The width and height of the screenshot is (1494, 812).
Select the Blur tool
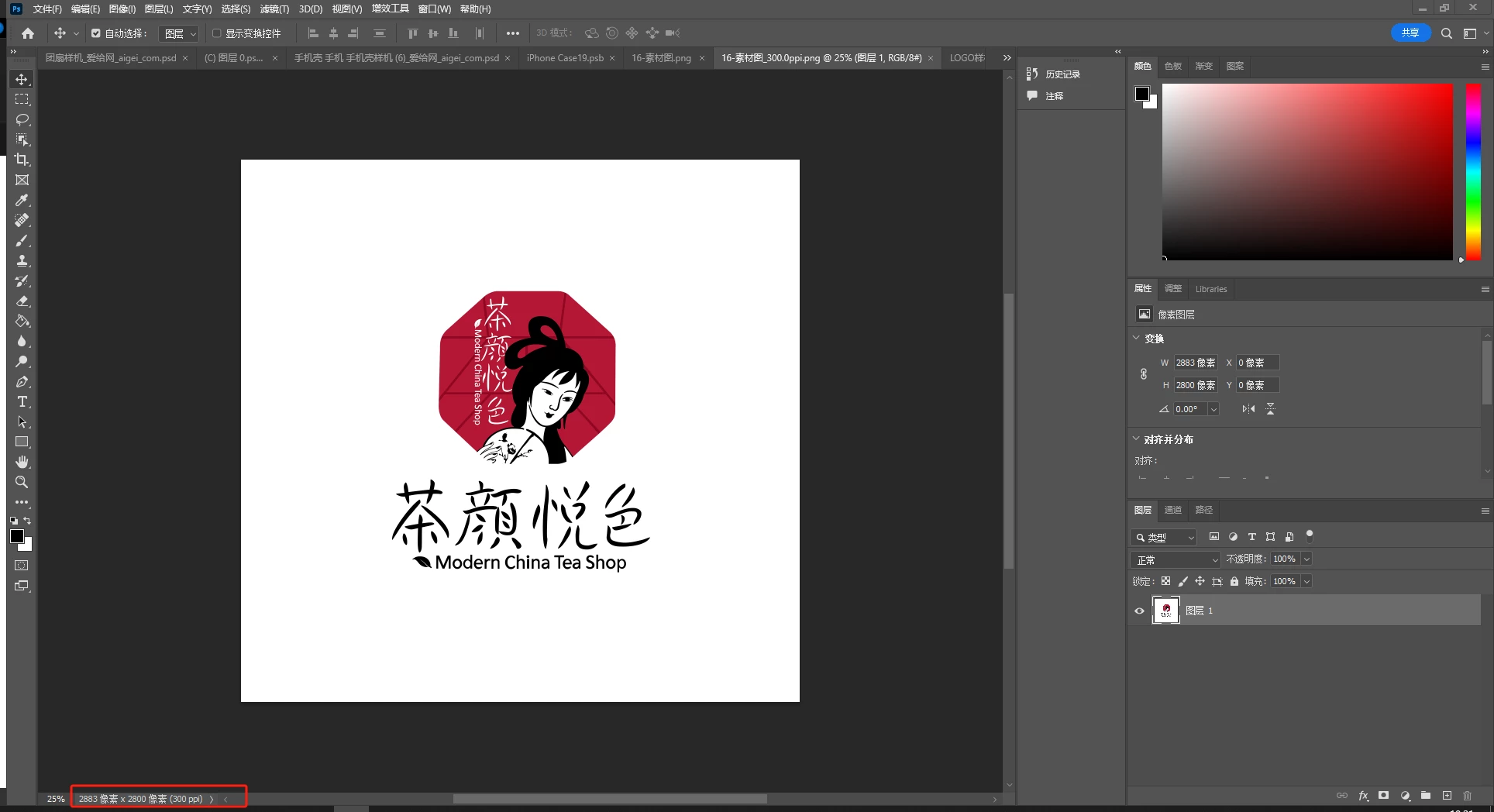[22, 341]
